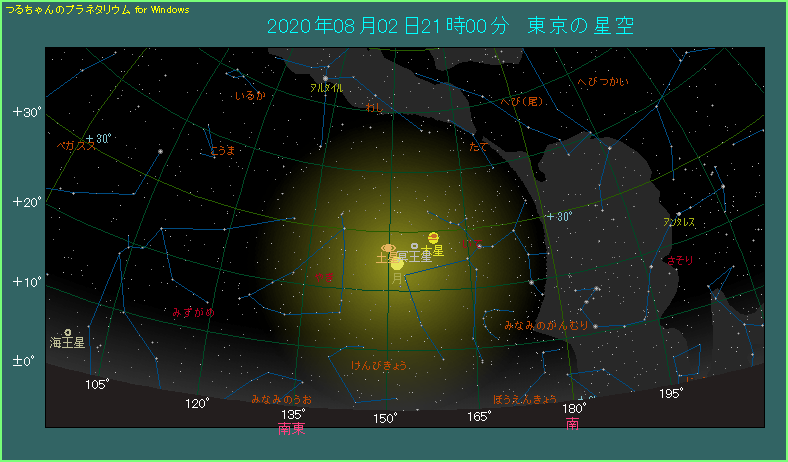This screenshot has width=788, height=462.
Task: Click the Saturn planet icon
Action: click(388, 248)
